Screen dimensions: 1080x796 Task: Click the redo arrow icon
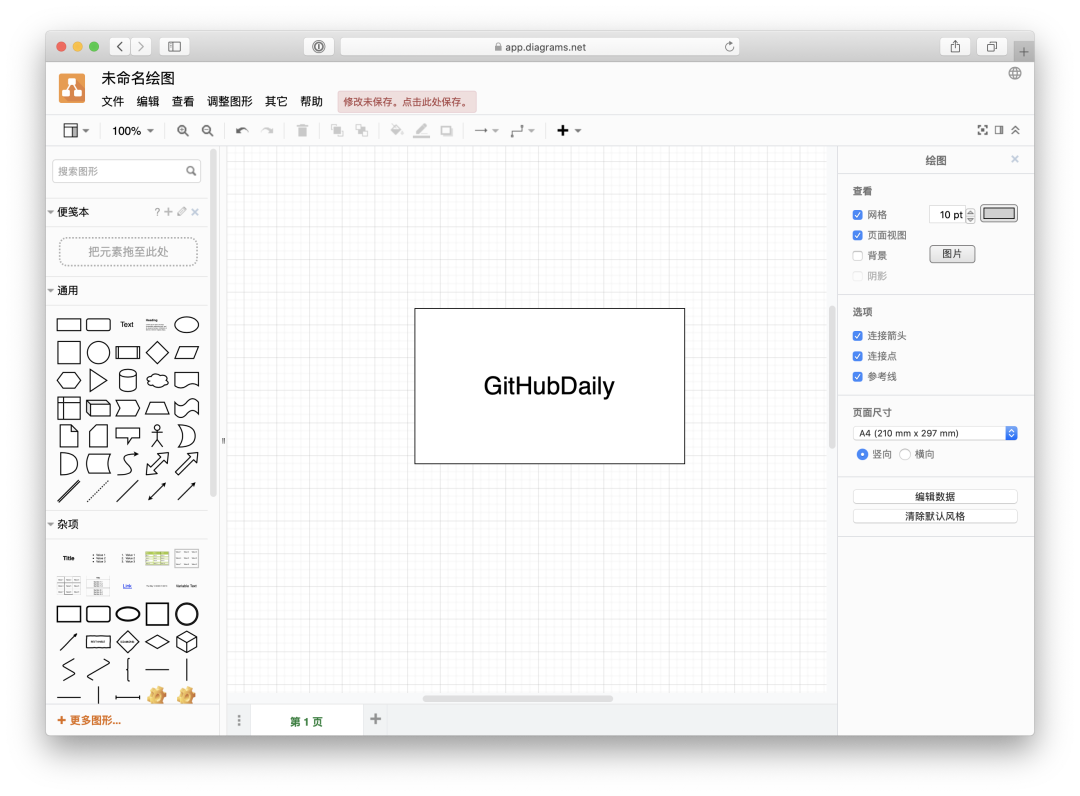[x=267, y=131]
